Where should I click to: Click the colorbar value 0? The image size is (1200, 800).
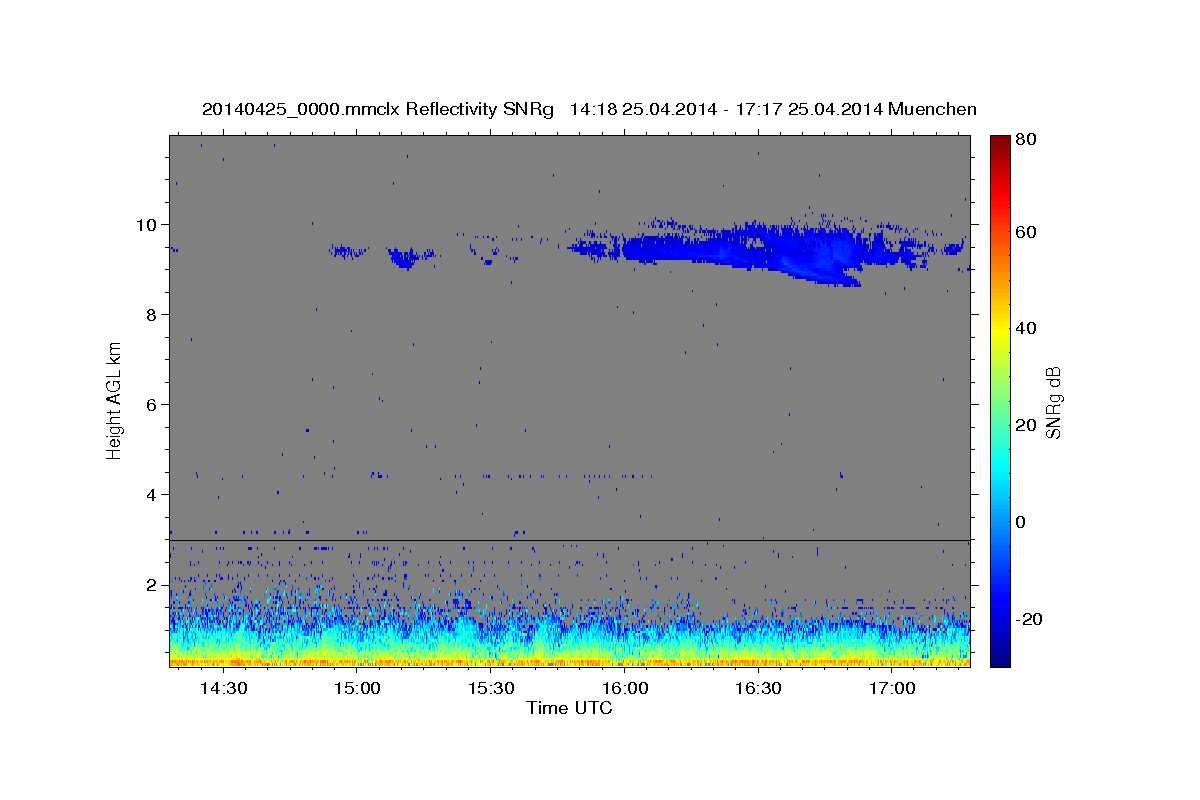1023,522
